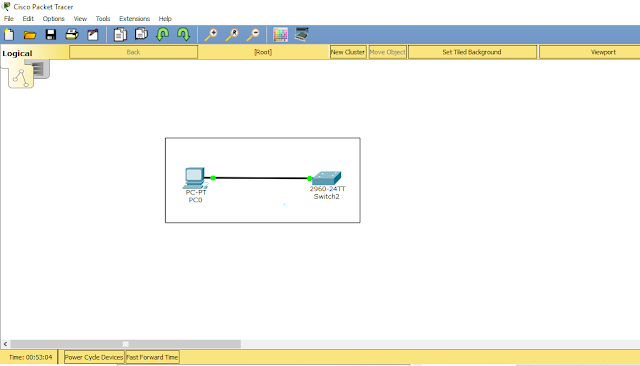Image resolution: width=640 pixels, height=366 pixels.
Task: Click the New file icon
Action: coord(9,35)
